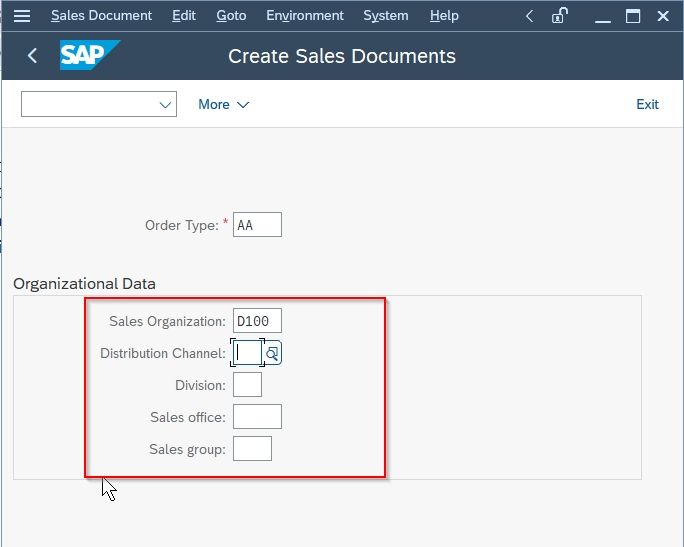Viewport: 684px width, 547px height.
Task: Collapse the menu bar with left chevron
Action: pos(530,16)
